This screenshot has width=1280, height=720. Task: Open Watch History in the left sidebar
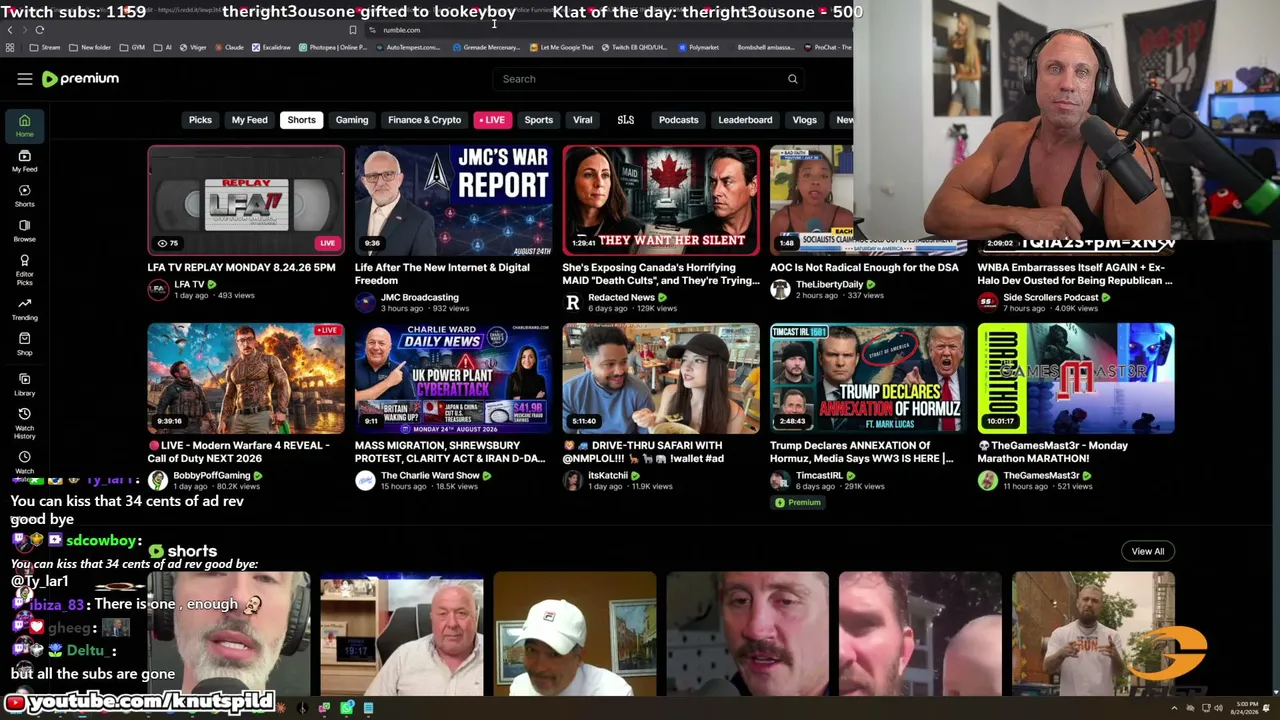click(24, 424)
